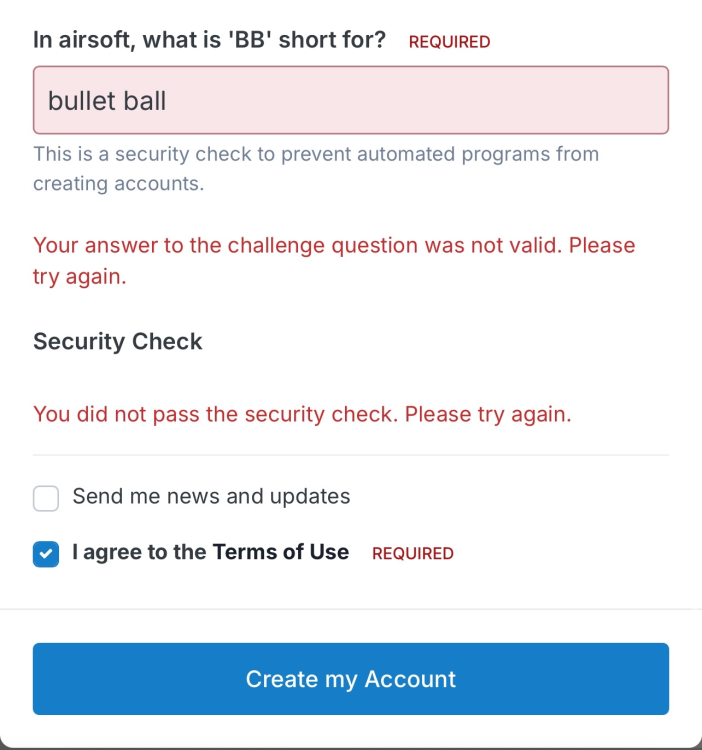
Task: Click the white checkmark icon in the agreement checkbox
Action: [46, 554]
